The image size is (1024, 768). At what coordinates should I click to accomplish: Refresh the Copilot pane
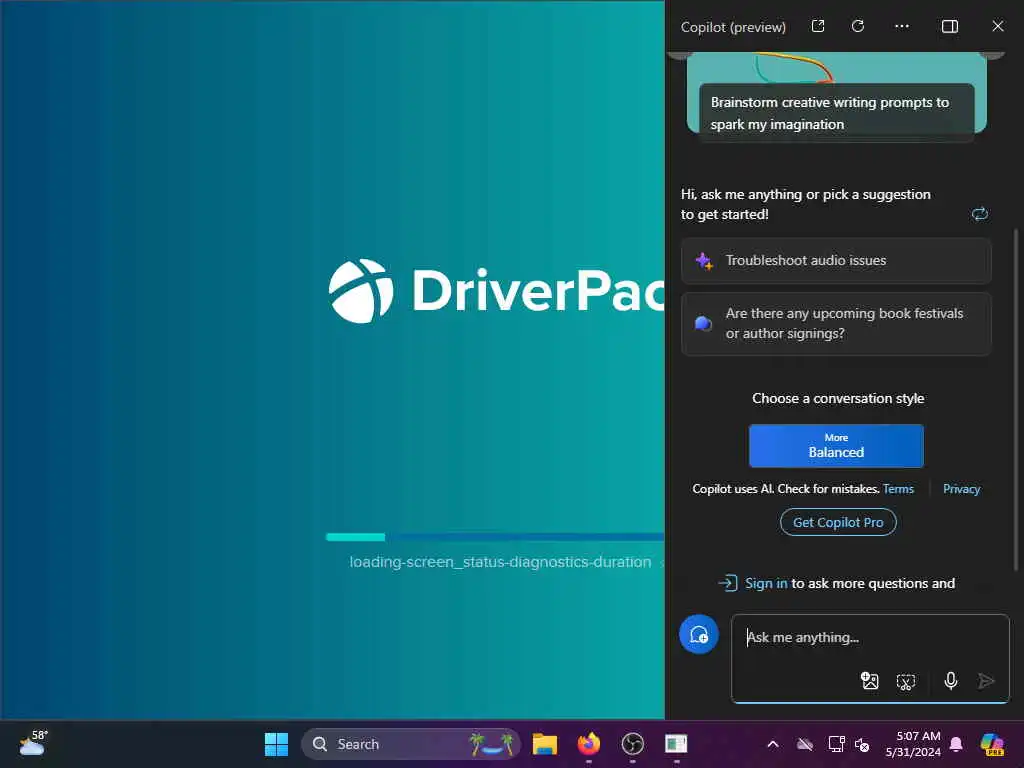point(858,26)
